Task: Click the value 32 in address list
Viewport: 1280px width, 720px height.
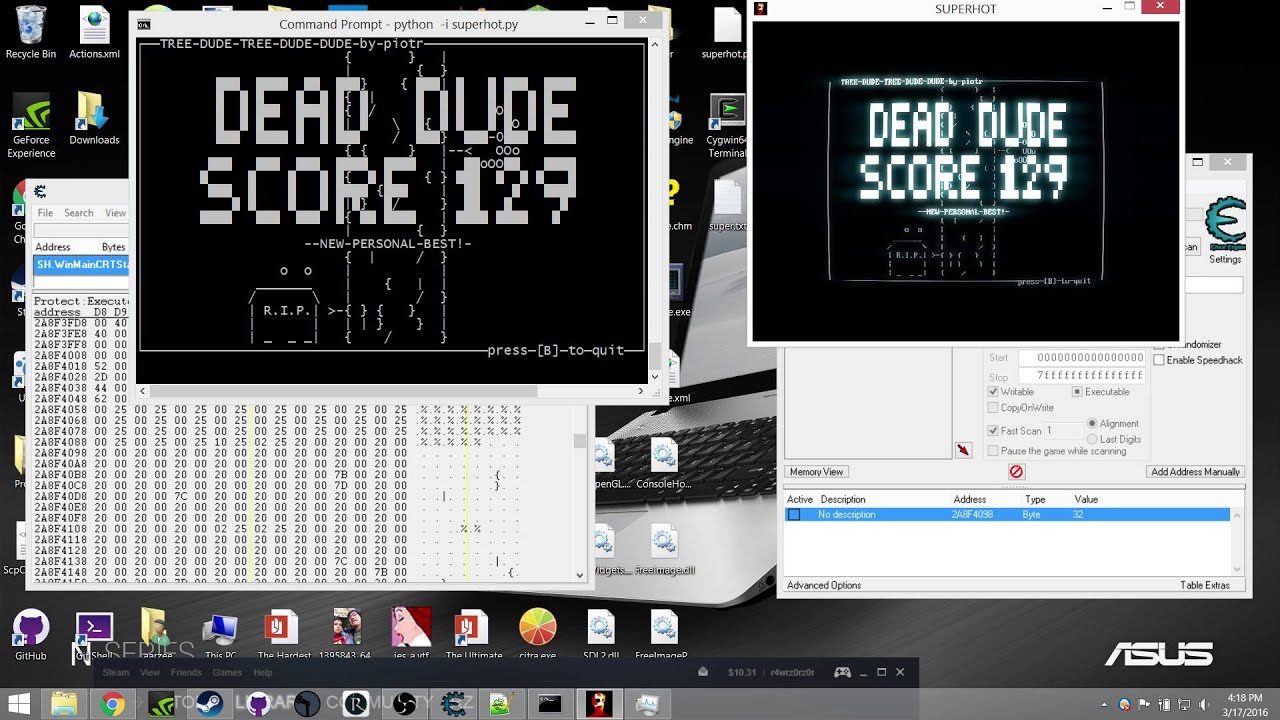Action: pos(1079,514)
